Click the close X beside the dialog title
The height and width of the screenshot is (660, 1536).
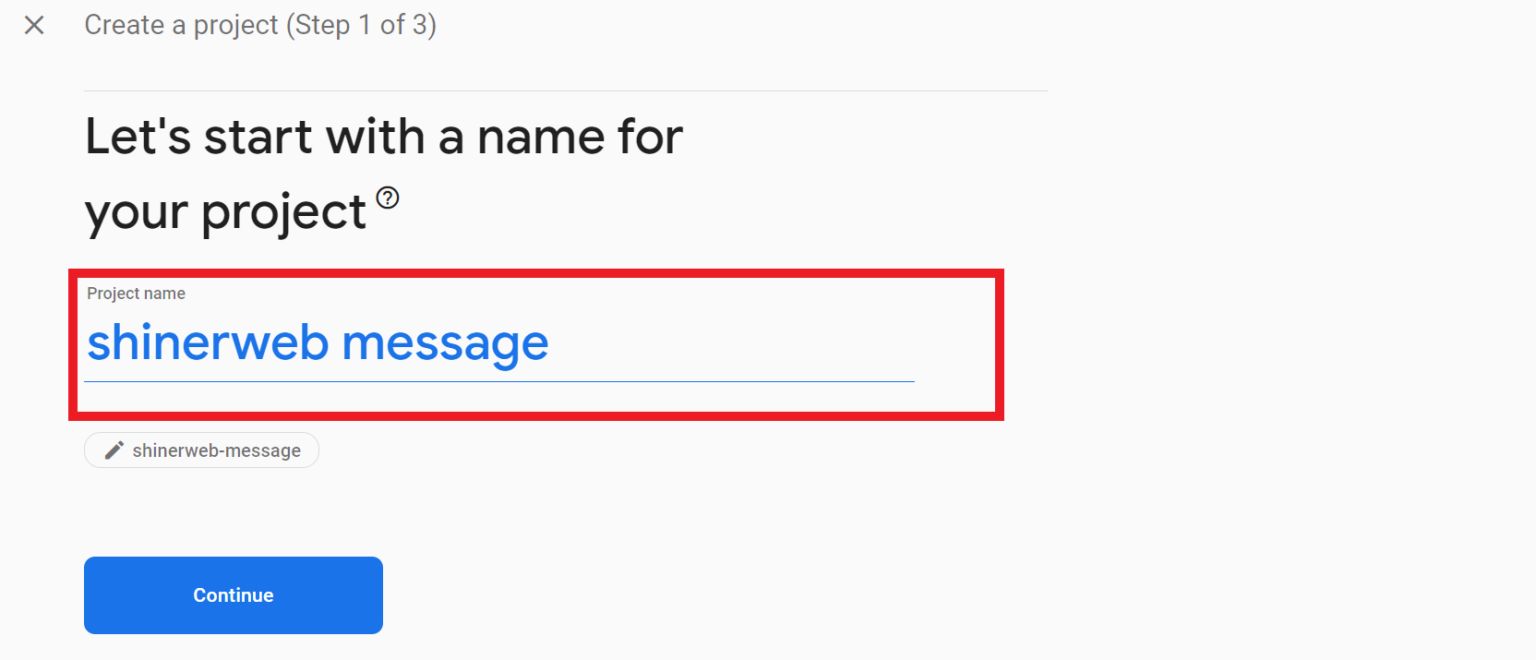coord(34,25)
